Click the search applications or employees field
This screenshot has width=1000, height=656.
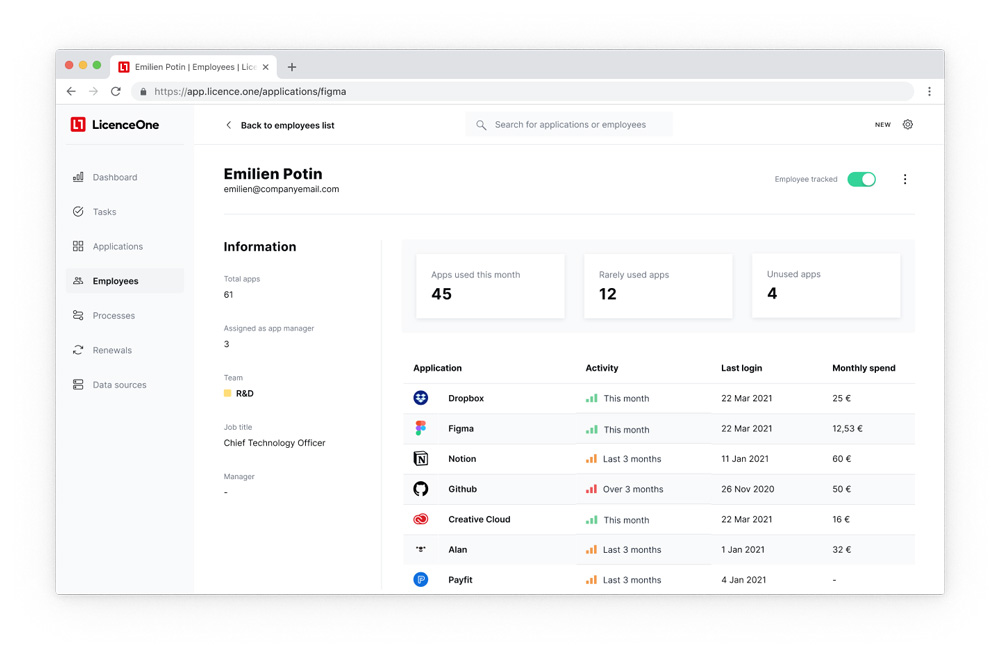coord(569,124)
